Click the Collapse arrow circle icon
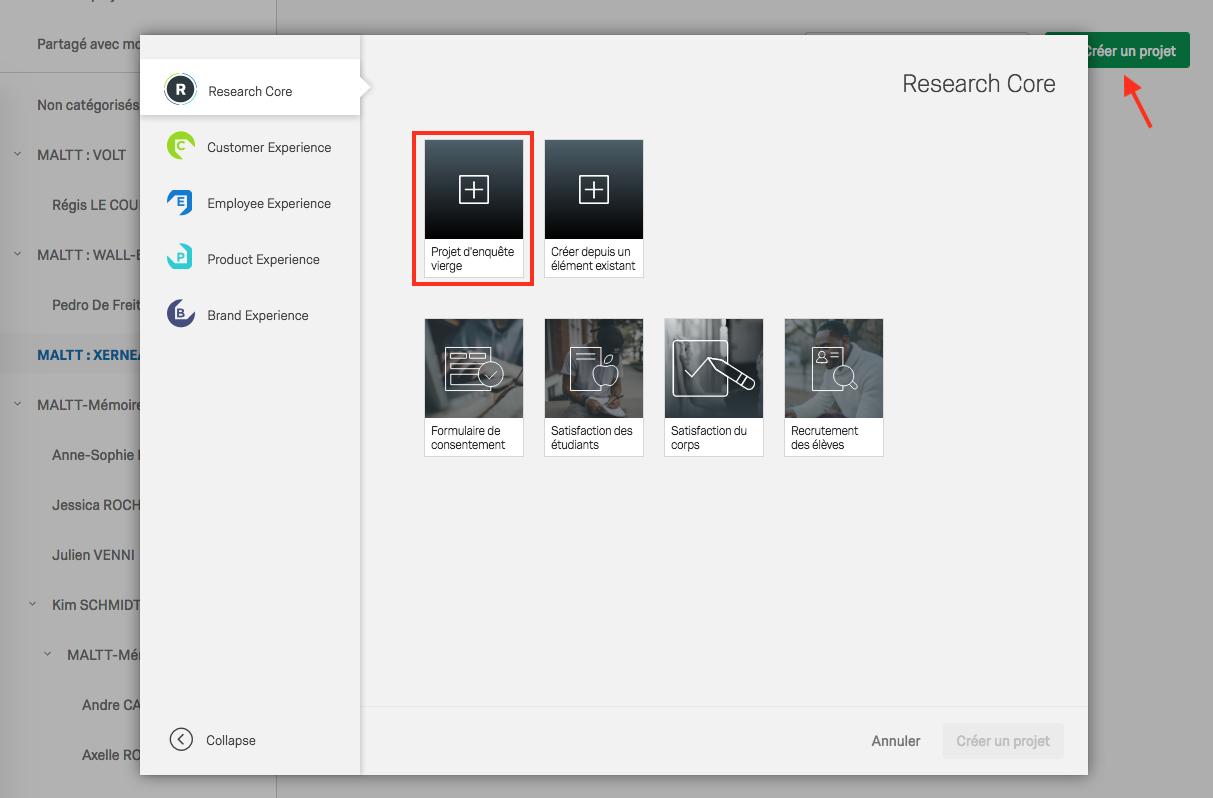Screen dimensions: 1213x798 pos(181,740)
